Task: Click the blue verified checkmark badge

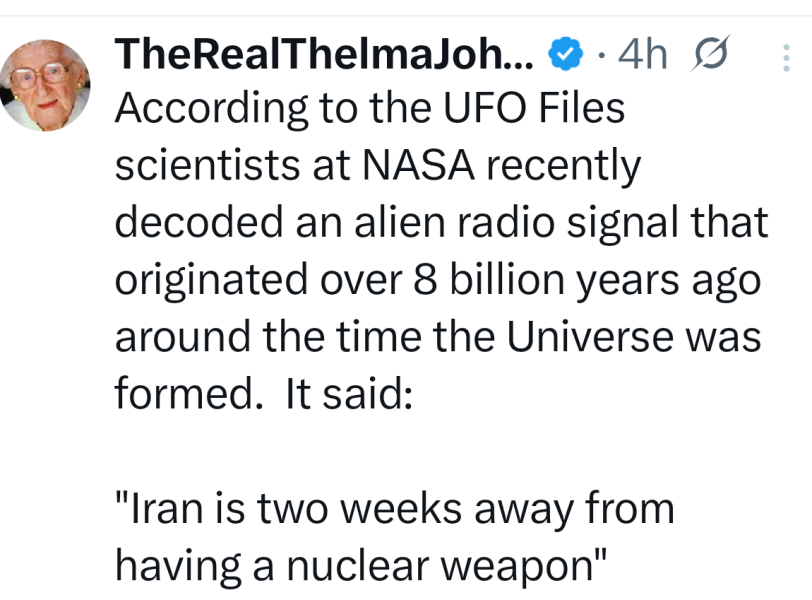Action: point(566,54)
